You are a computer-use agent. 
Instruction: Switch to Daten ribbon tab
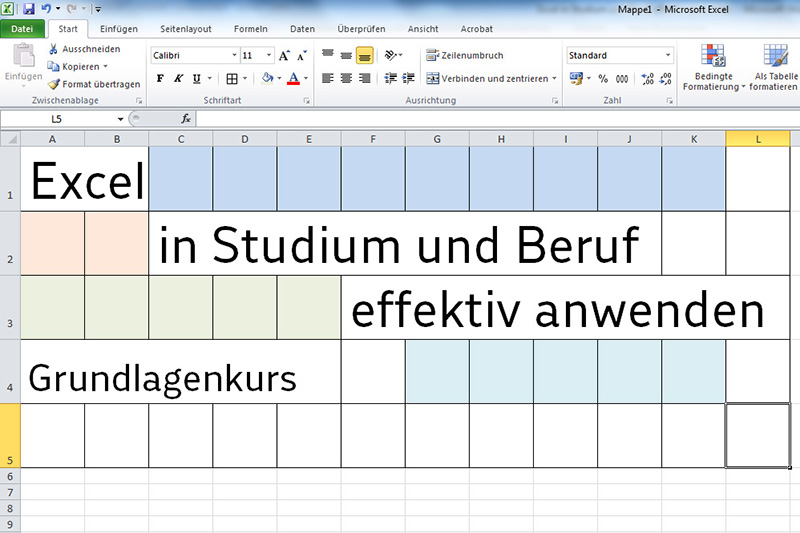pyautogui.click(x=303, y=29)
